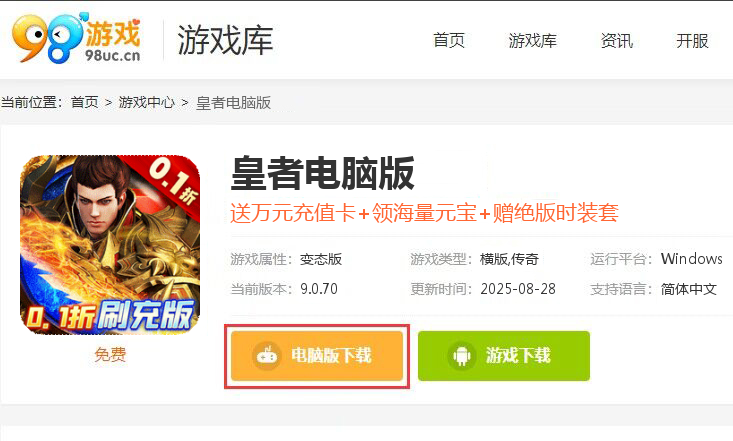Viewport: 733px width, 441px height.
Task: Open the 游戏库 navigation menu item
Action: [x=532, y=41]
